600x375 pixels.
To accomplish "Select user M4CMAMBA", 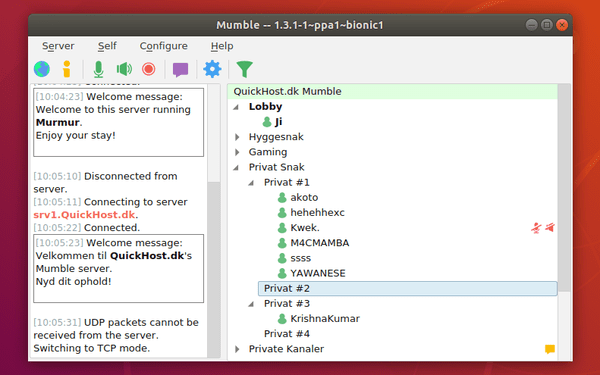I will (320, 243).
